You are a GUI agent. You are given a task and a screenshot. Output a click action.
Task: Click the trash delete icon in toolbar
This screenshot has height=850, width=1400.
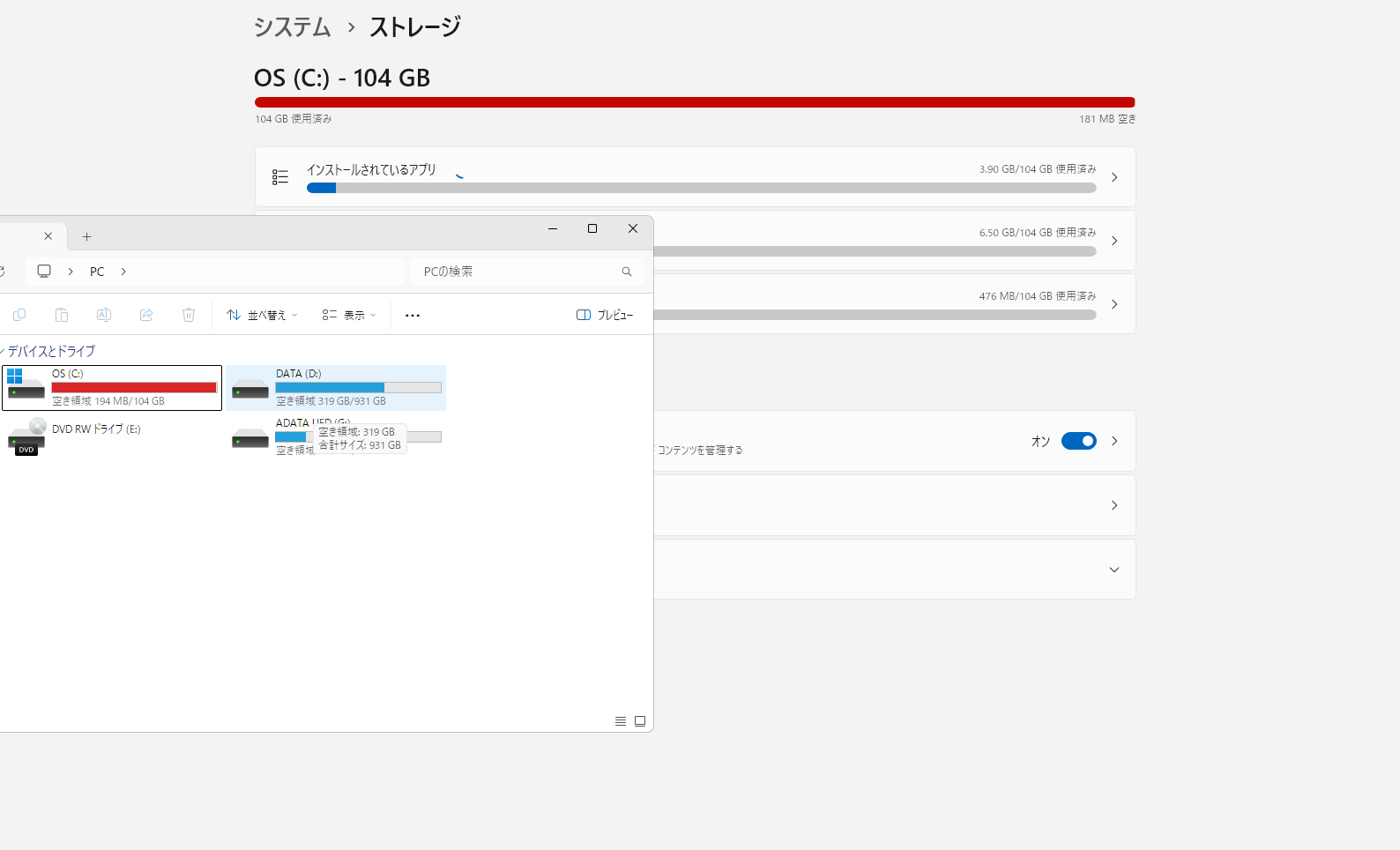[189, 315]
